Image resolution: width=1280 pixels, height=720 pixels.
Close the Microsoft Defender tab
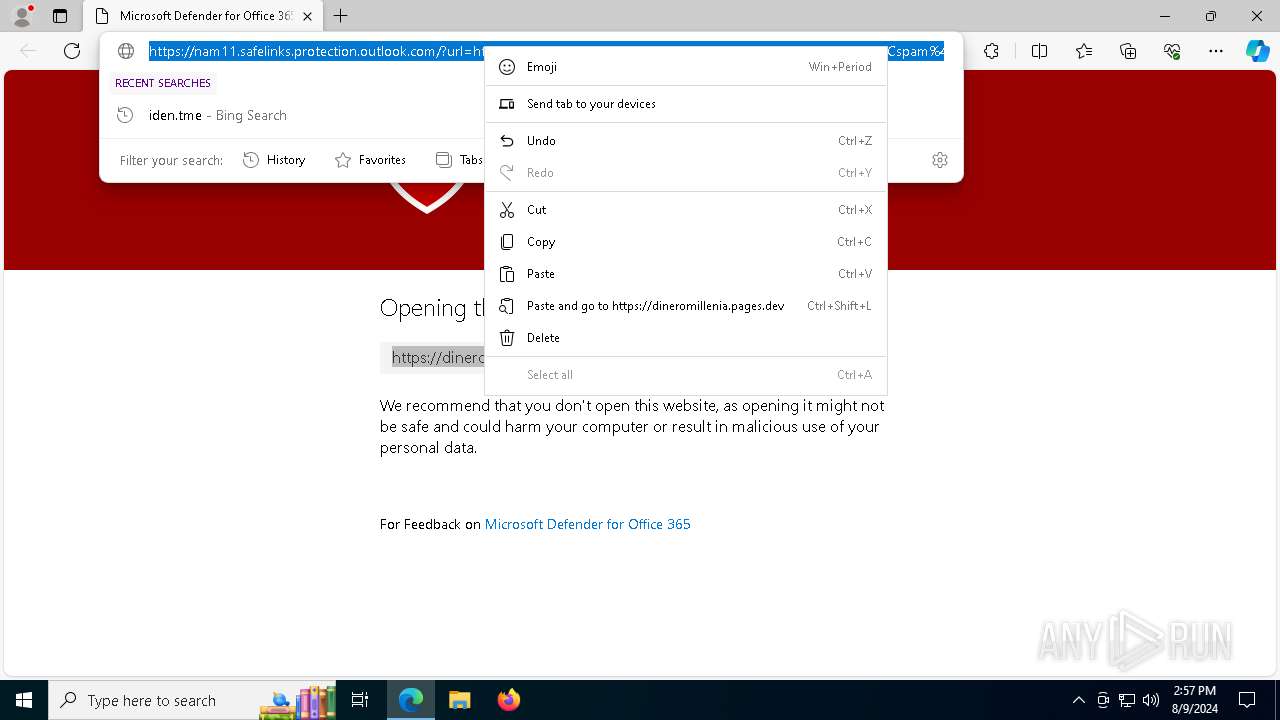point(307,16)
